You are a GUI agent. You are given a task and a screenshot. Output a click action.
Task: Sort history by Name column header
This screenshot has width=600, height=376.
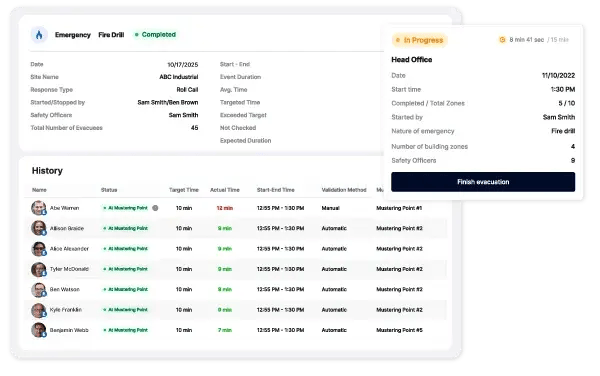pyautogui.click(x=39, y=190)
